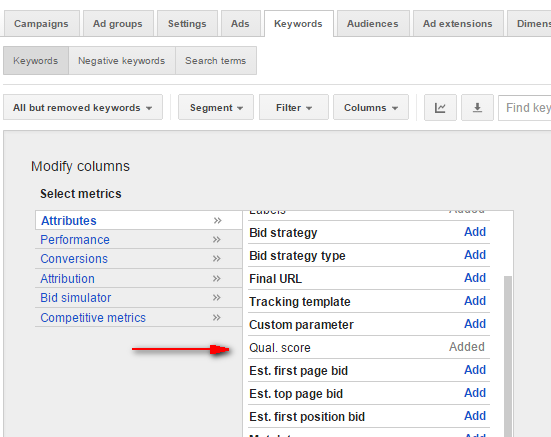
Task: Click the Final URL metric label
Action: point(276,279)
